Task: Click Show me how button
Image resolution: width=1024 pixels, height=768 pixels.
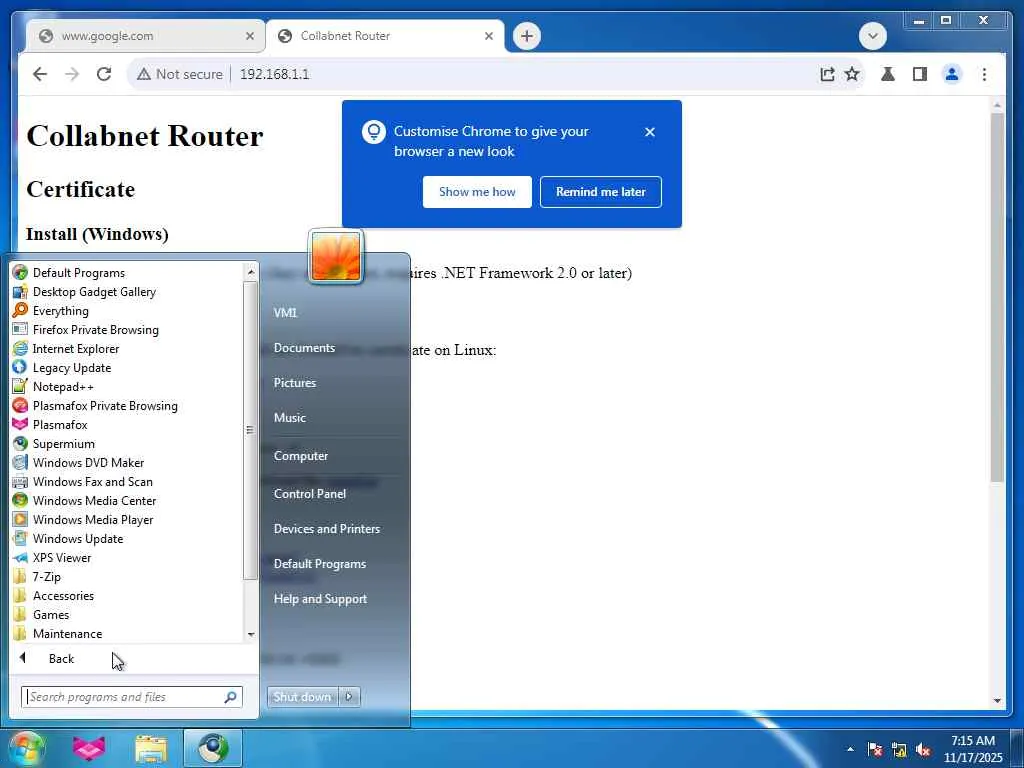Action: point(477,191)
